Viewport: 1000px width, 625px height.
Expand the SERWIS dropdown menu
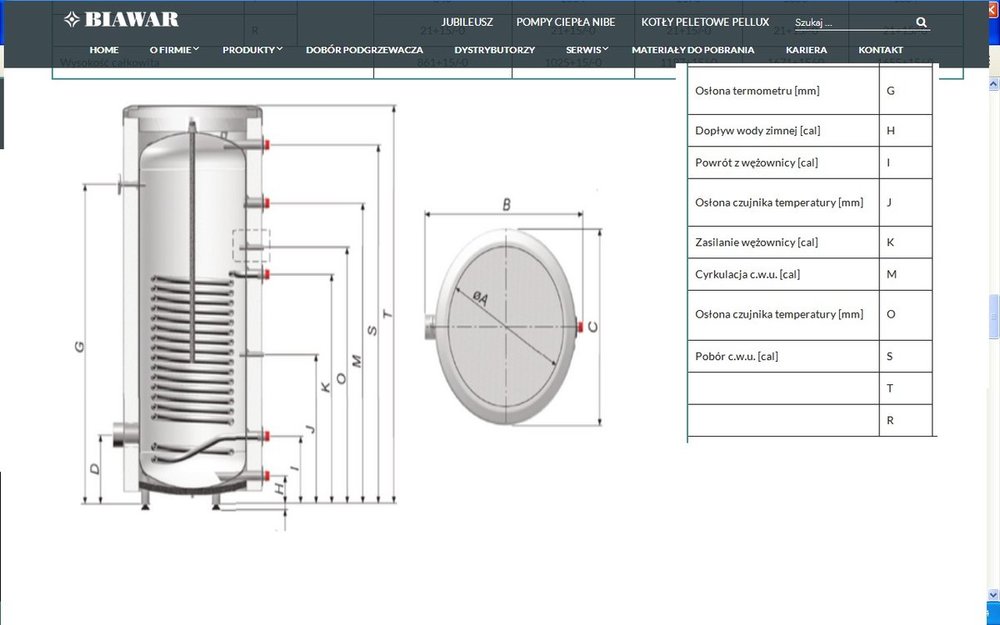coord(587,50)
